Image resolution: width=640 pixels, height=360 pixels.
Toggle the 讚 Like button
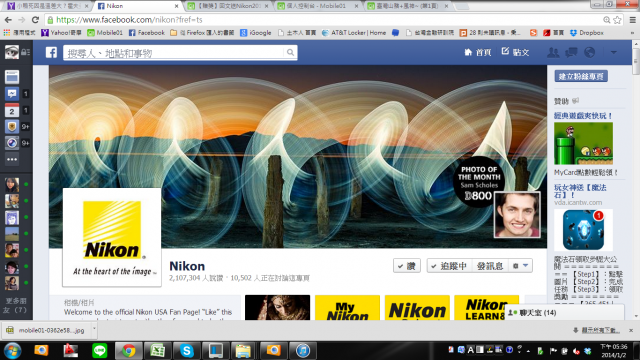[407, 266]
